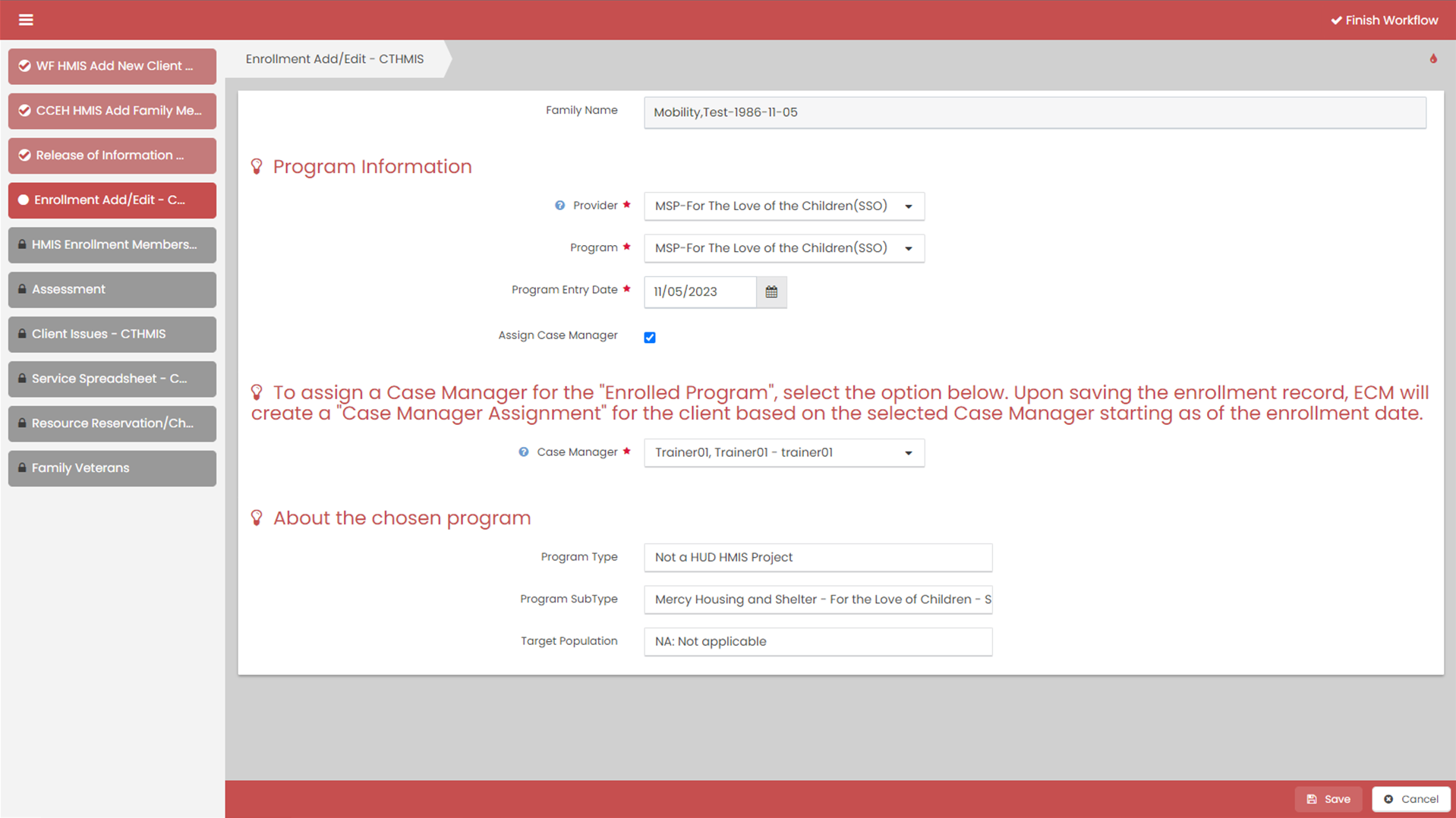Open the hamburger menu icon
This screenshot has height=818, width=1456.
coord(26,20)
